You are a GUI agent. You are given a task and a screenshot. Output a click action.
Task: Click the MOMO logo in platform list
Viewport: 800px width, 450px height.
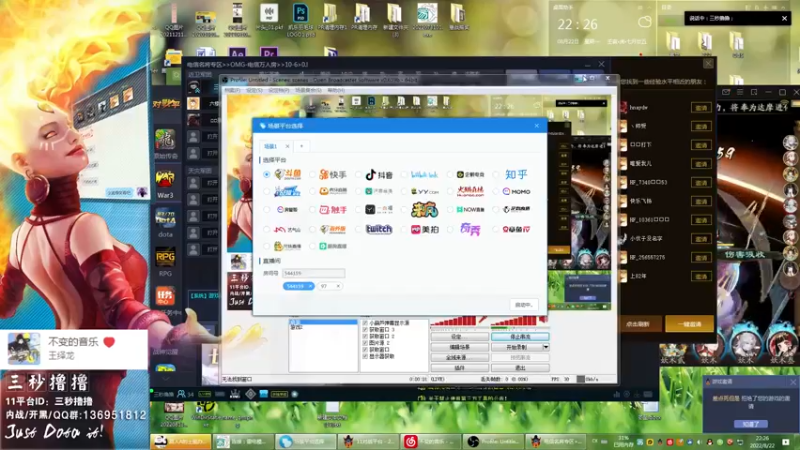(x=516, y=192)
